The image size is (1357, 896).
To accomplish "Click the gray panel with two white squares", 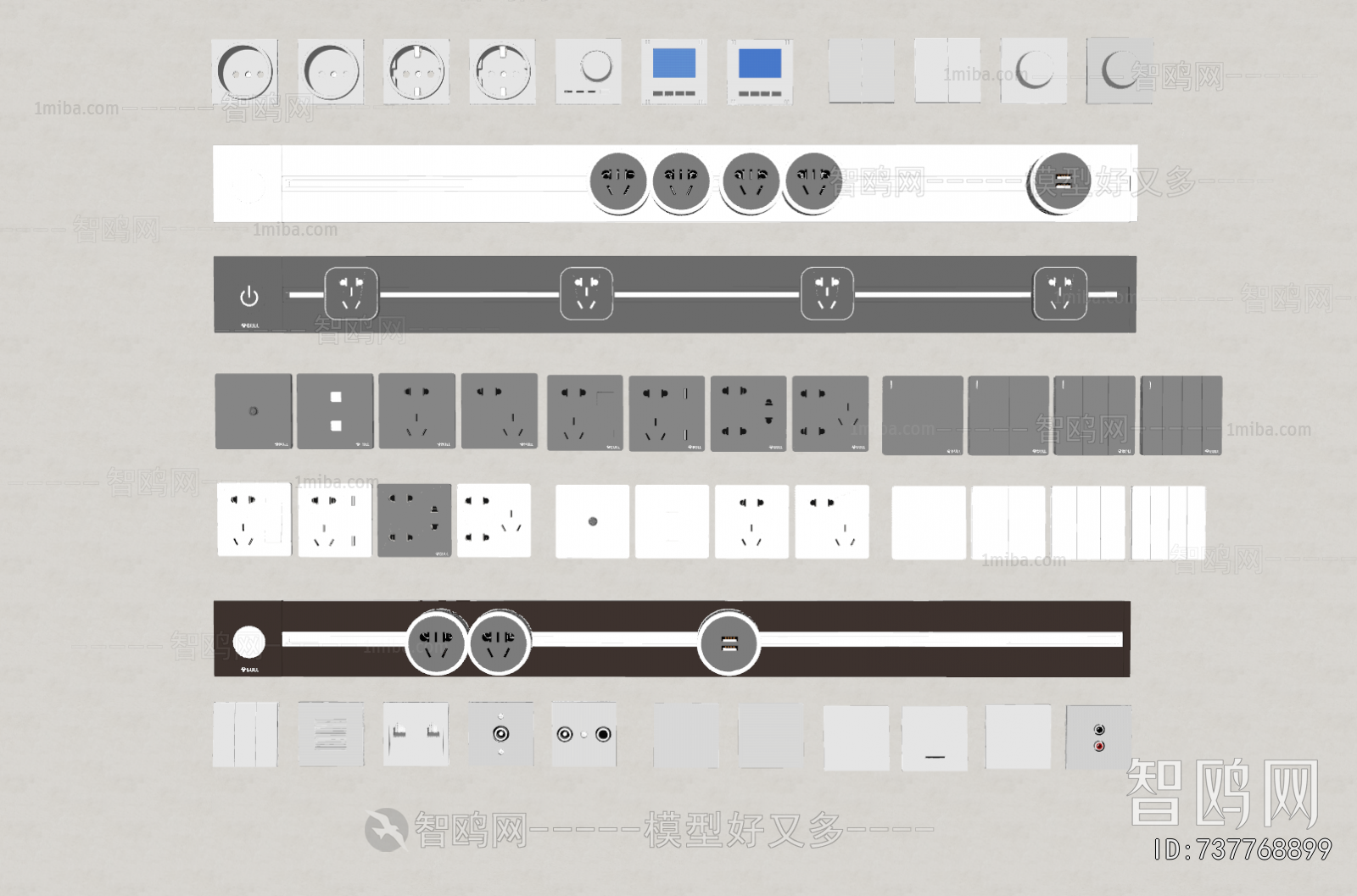I will tap(335, 411).
